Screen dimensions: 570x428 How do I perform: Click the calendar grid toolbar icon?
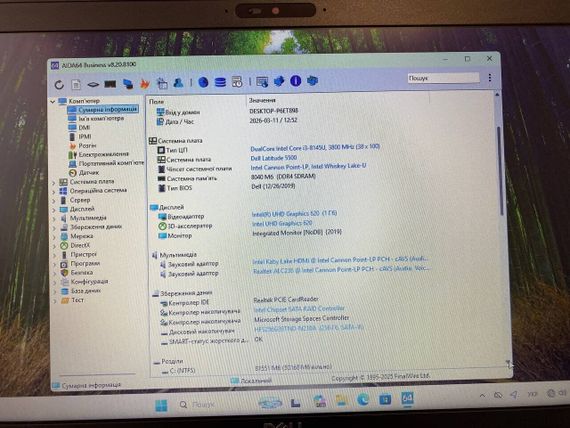[162, 83]
